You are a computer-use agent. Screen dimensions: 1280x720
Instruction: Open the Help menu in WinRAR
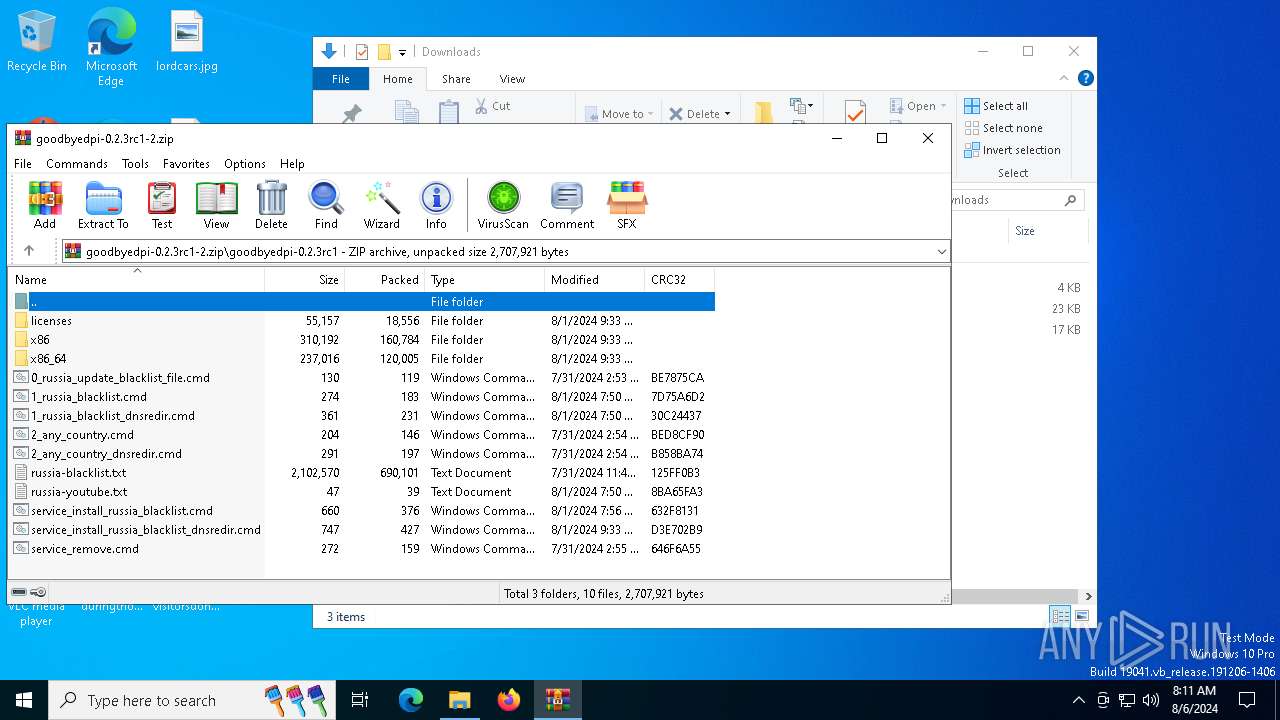coord(292,164)
